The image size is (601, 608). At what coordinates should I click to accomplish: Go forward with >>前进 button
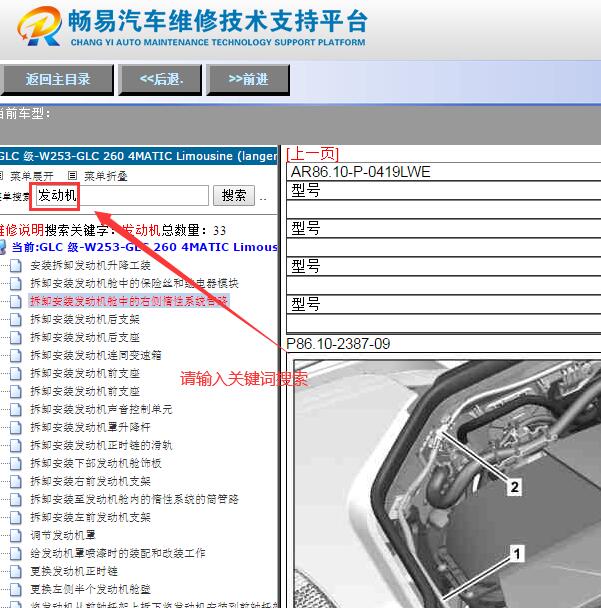click(248, 79)
